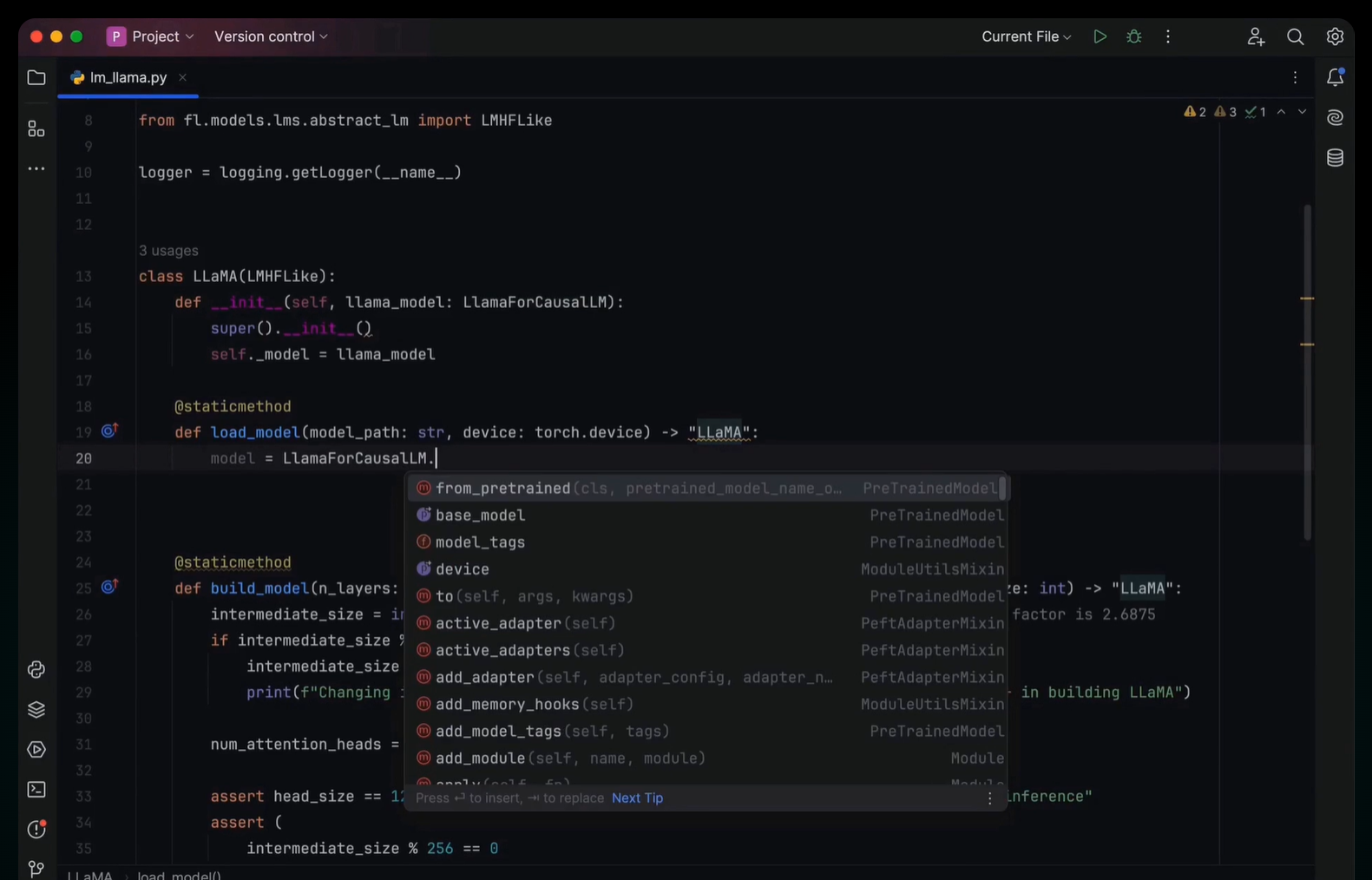
Task: Click the "LLaMA" return type on line 19
Action: click(x=719, y=432)
